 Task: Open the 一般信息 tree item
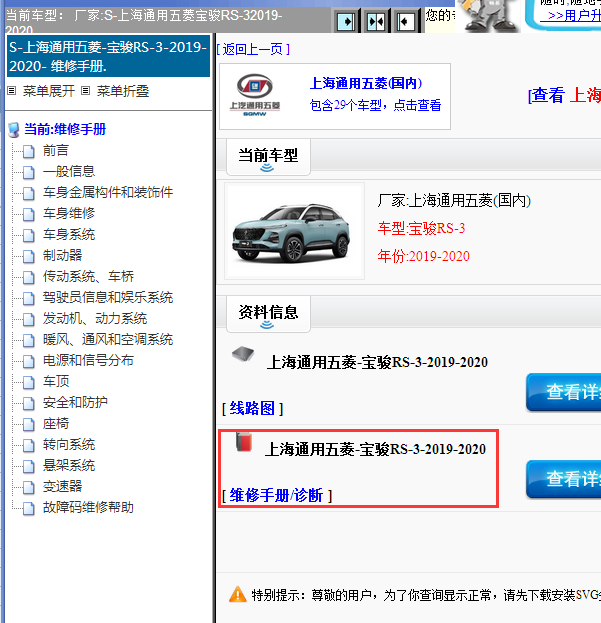pos(69,172)
